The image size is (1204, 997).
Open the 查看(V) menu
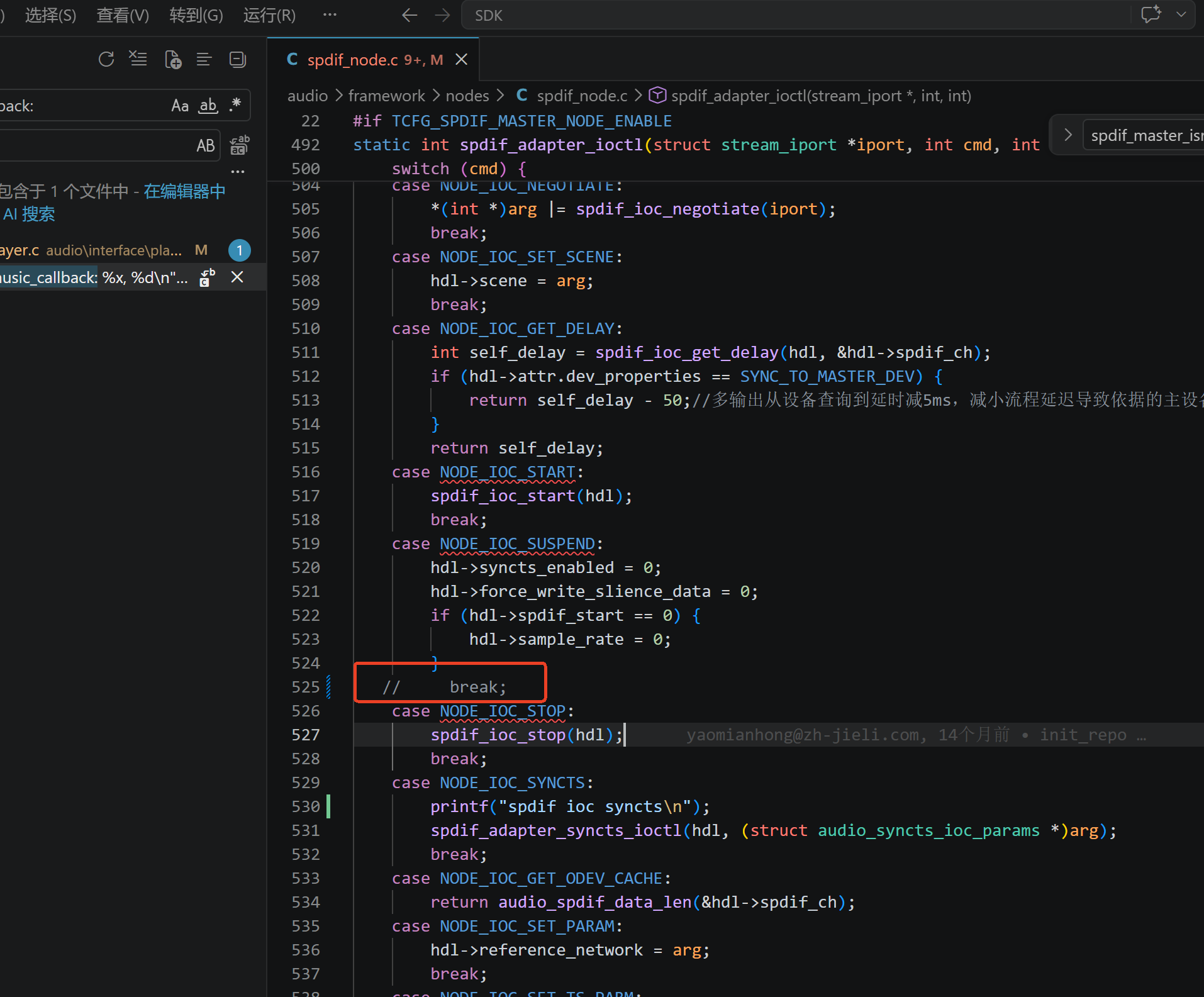[x=123, y=15]
